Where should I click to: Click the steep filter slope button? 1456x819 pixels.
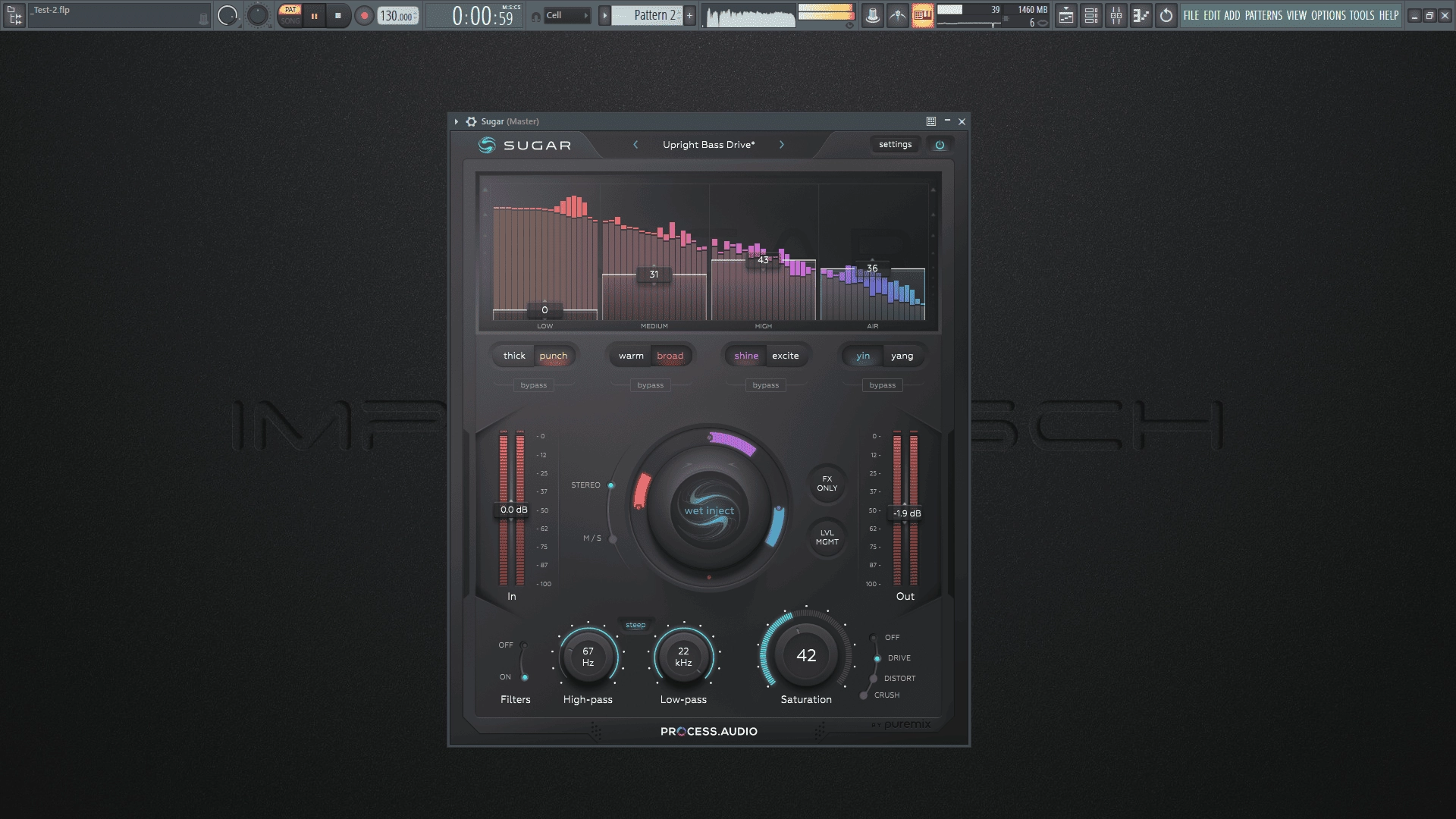coord(635,625)
